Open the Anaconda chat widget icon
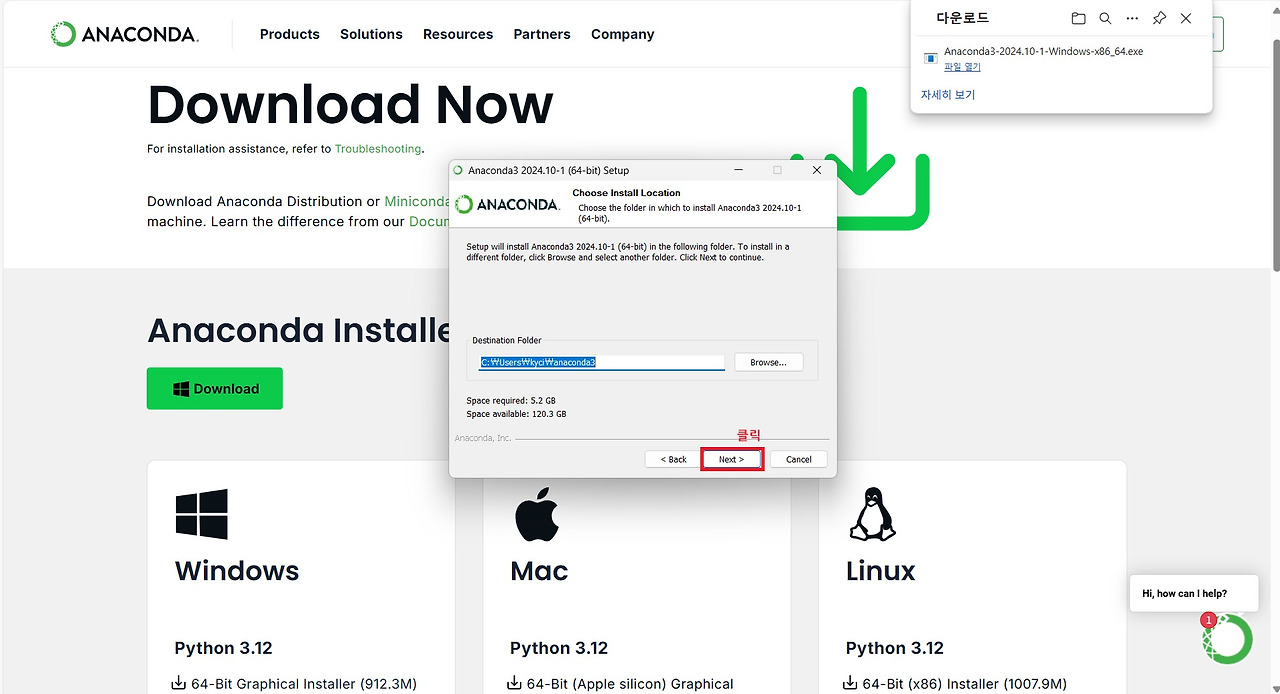Screen dimensions: 1280x694 1227,638
